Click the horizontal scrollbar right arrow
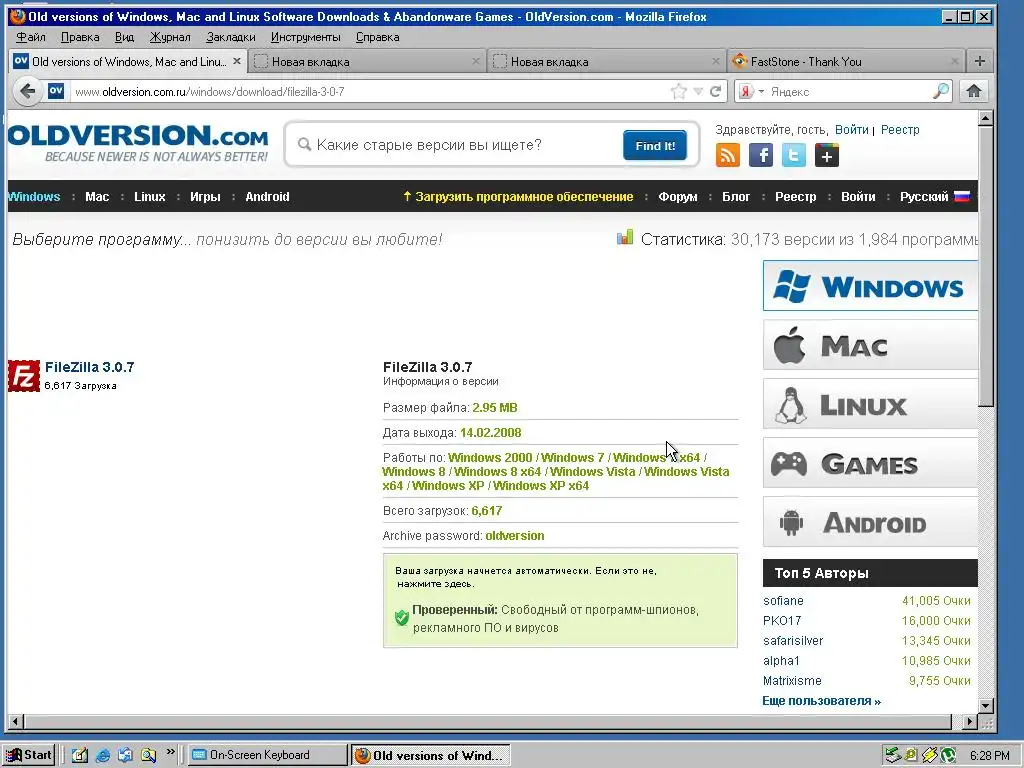This screenshot has width=1024, height=768. click(970, 722)
